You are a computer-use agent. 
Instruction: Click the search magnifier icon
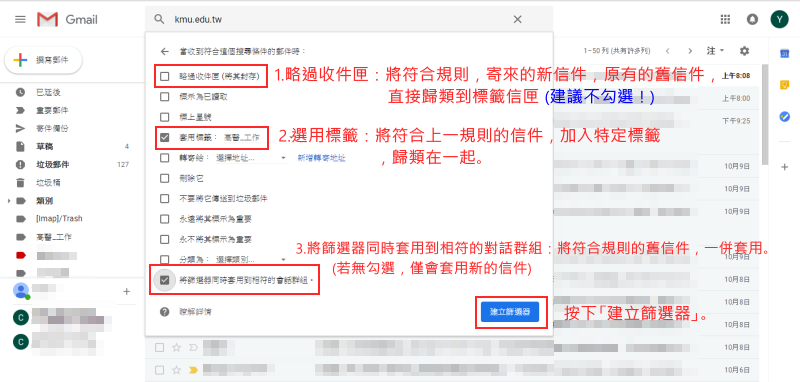click(160, 19)
